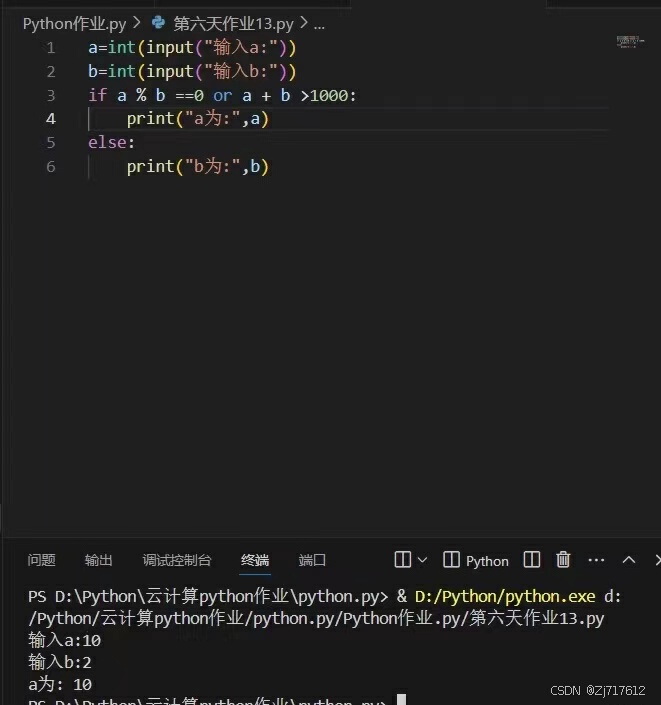Viewport: 661px width, 705px height.
Task: Select the 终端 panel tab
Action: pos(255,560)
